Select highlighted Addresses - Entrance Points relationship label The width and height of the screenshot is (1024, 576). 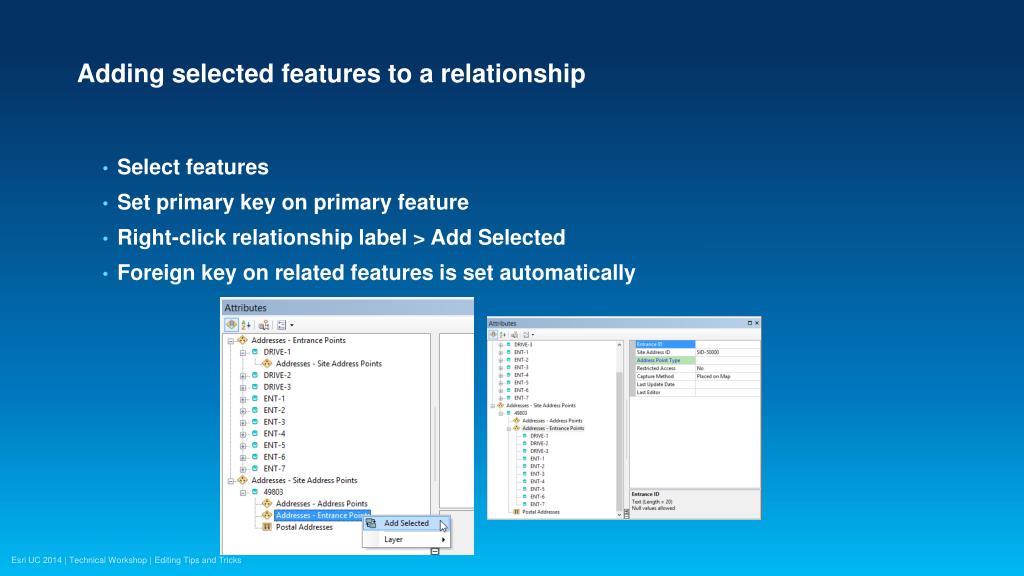pyautogui.click(x=323, y=515)
